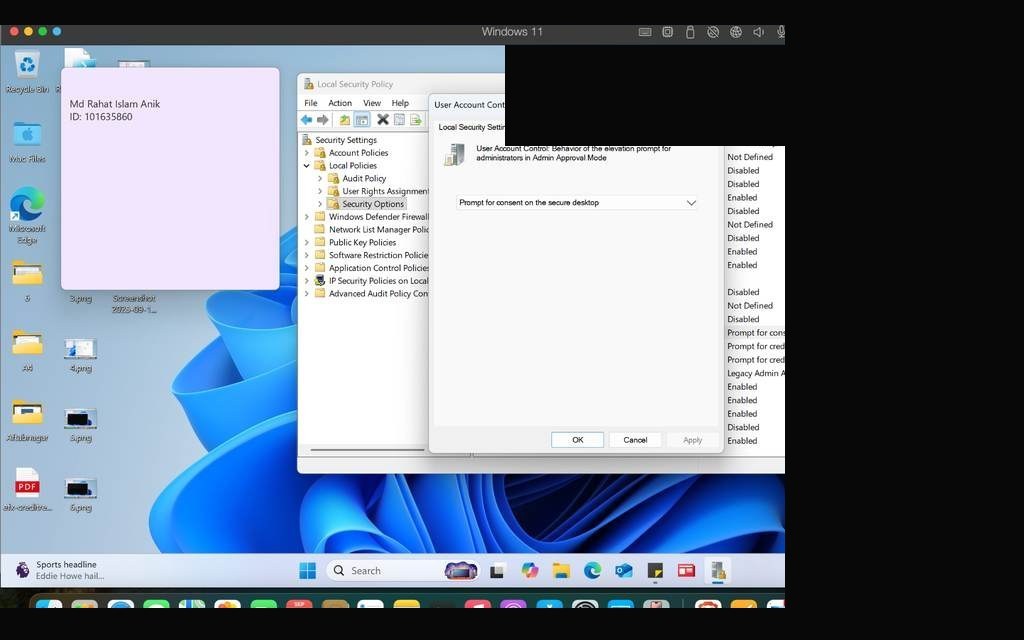Screen dimensions: 1024x640
Task: Open Microsoft Edge from the taskbar
Action: click(592, 571)
